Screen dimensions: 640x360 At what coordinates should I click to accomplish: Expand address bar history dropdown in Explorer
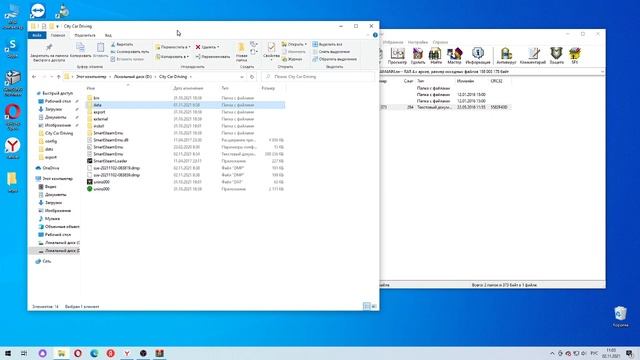tap(242, 77)
